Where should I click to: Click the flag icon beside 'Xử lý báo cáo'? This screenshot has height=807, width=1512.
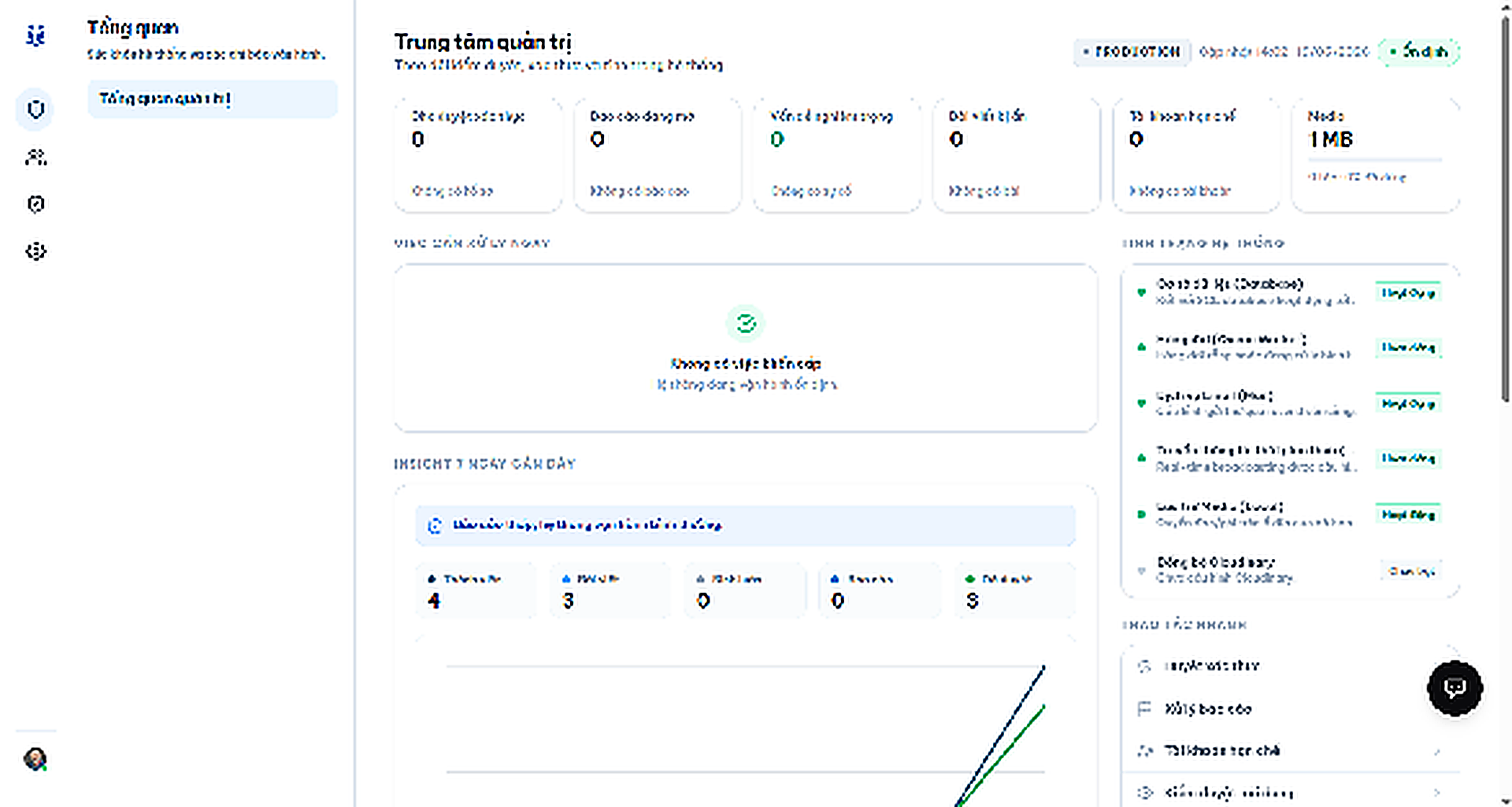tap(1144, 709)
